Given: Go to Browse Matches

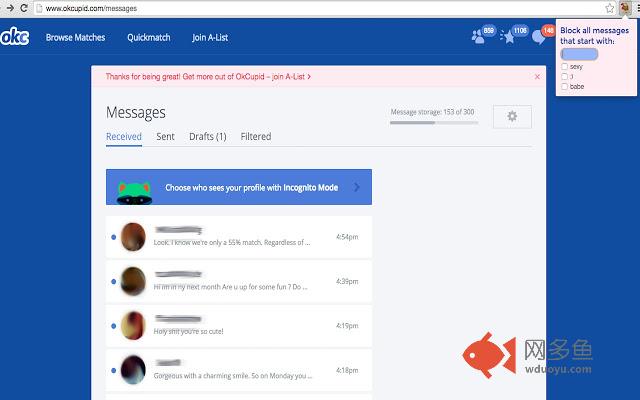Looking at the screenshot, I should coord(76,38).
